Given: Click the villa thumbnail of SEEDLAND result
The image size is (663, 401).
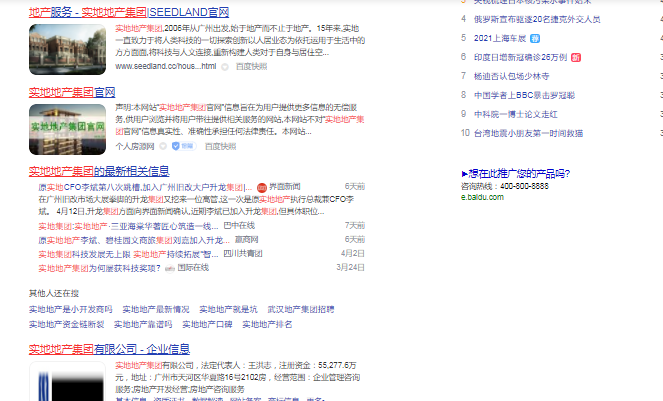Looking at the screenshot, I should pos(68,49).
